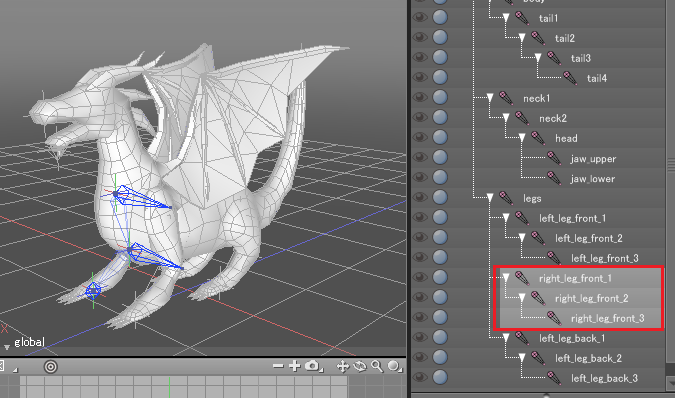Toggle visibility eye for jaw_lower

tap(420, 178)
